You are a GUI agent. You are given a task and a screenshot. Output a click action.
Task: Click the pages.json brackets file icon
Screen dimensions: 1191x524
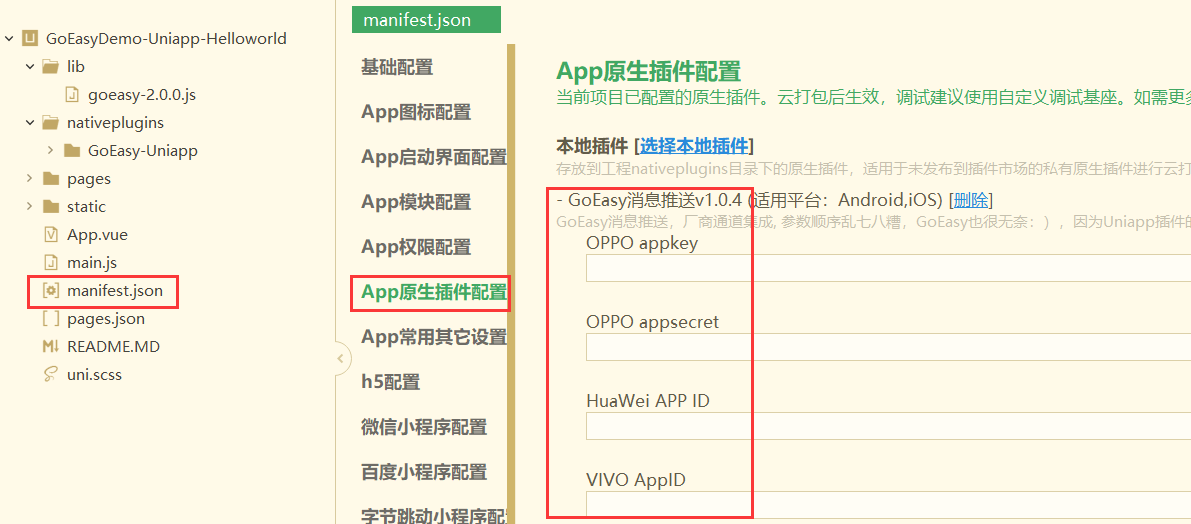(51, 319)
